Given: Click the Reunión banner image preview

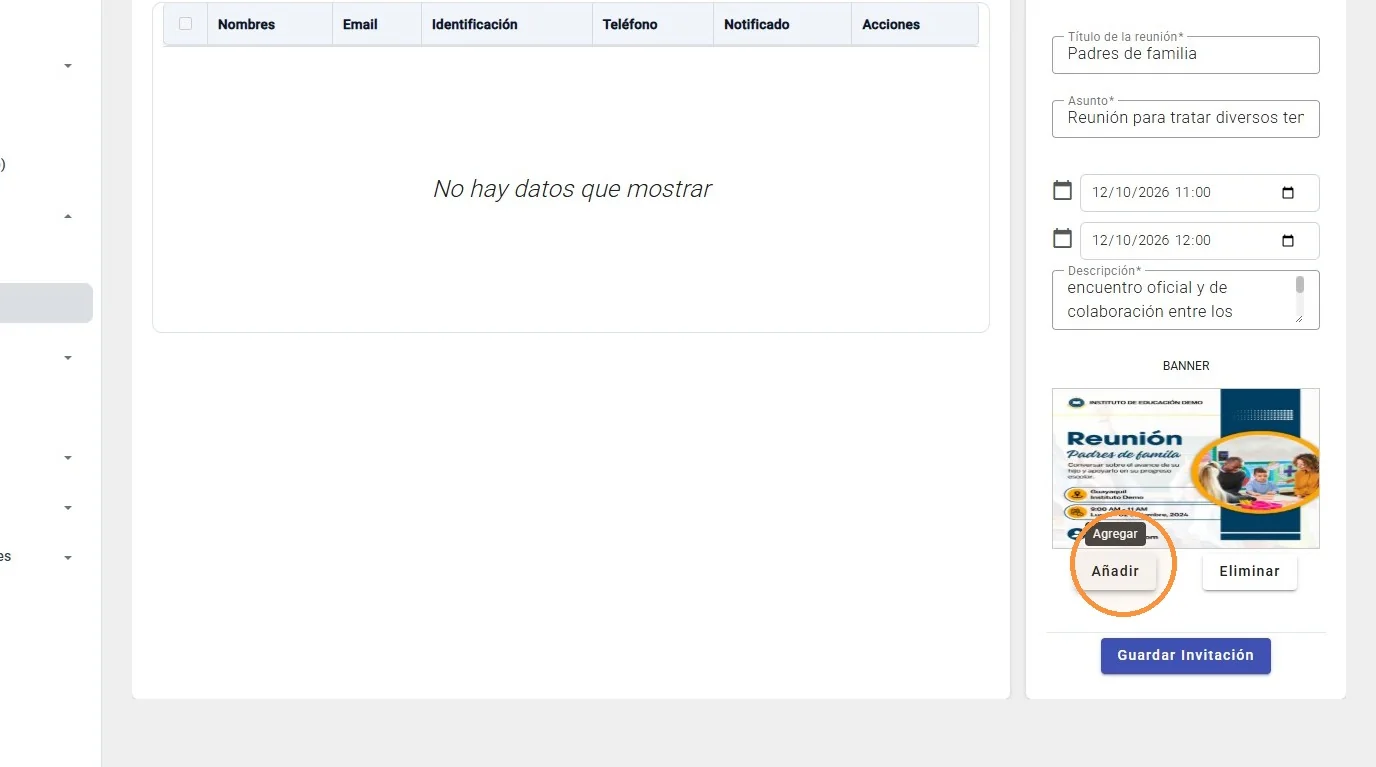Looking at the screenshot, I should tap(1186, 468).
